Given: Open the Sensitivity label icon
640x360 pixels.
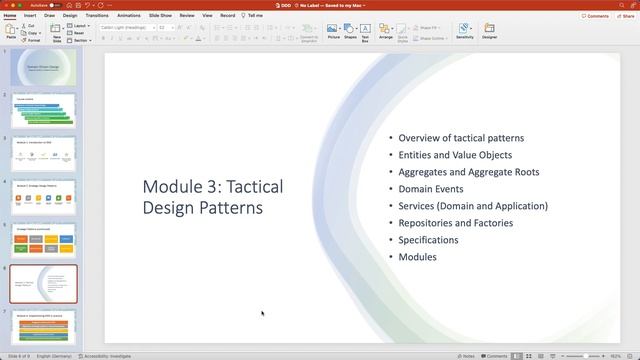Looking at the screenshot, I should (463, 29).
